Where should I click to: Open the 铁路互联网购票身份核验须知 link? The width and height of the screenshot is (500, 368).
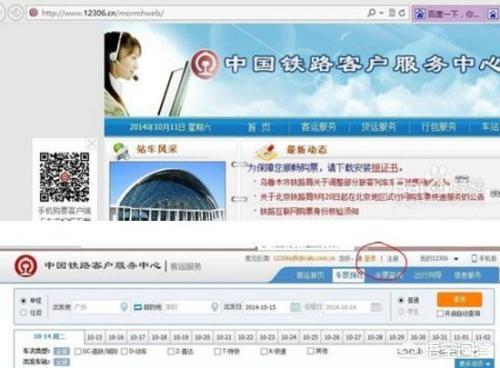(x=309, y=211)
